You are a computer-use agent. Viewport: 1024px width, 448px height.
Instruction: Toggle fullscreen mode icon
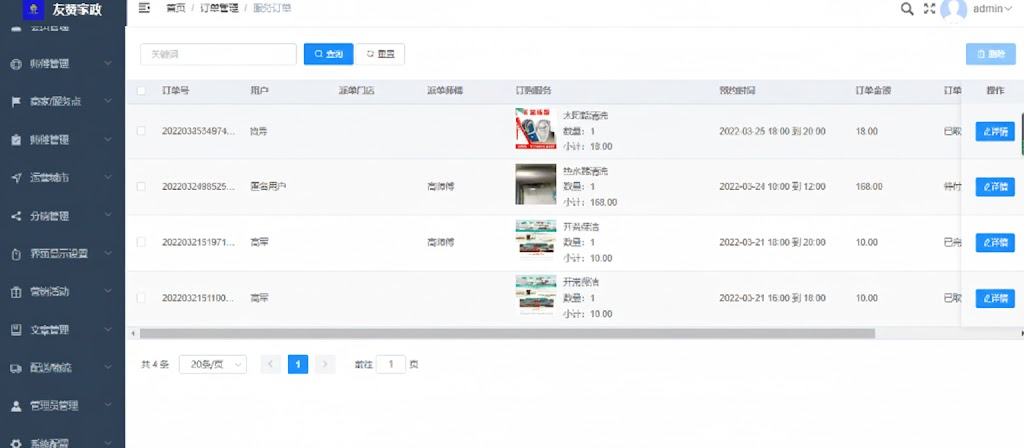click(930, 9)
